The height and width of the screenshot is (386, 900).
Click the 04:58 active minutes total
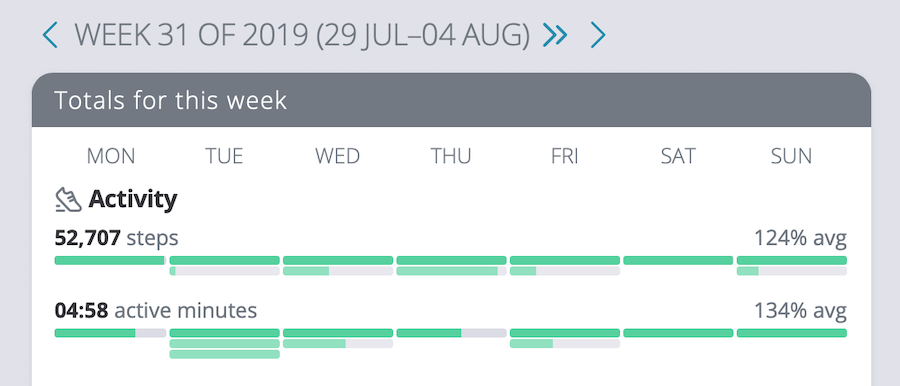point(156,311)
